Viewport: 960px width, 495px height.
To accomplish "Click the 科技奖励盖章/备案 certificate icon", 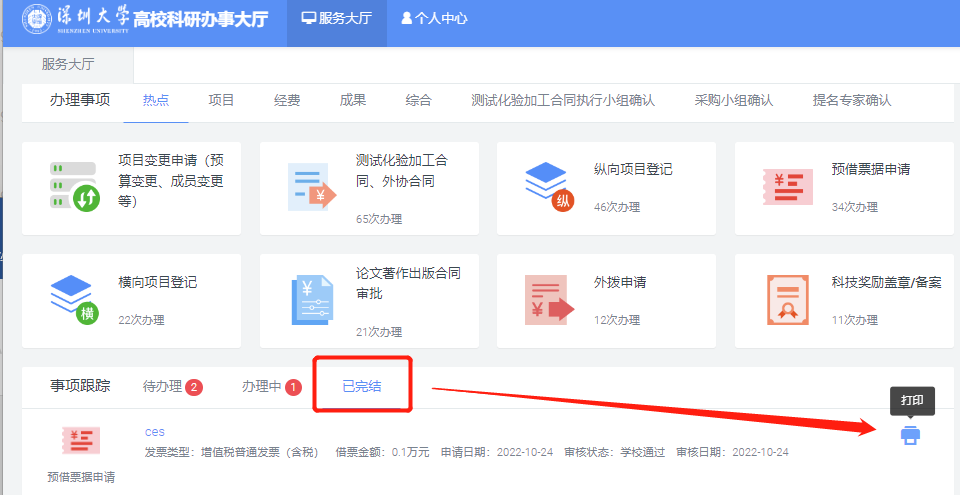I will click(x=787, y=299).
